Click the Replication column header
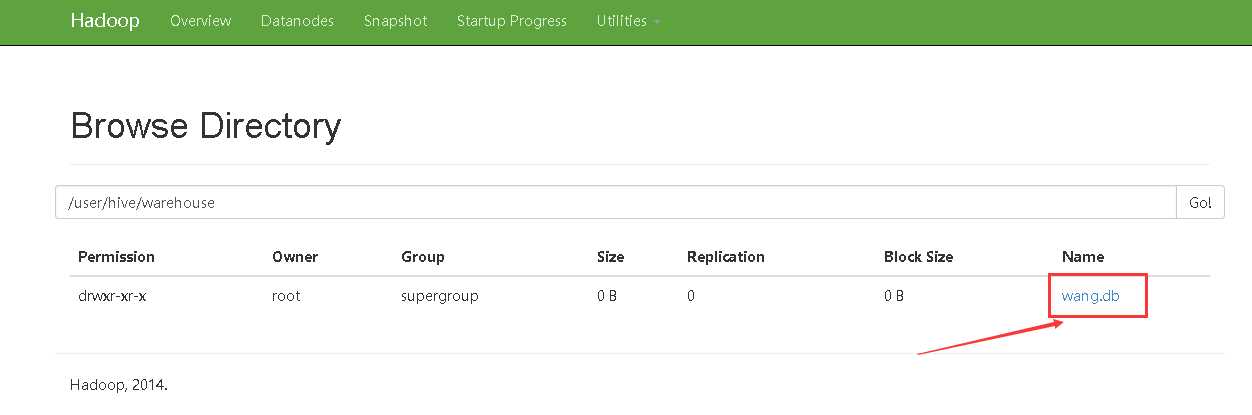The image size is (1252, 415). click(x=725, y=257)
